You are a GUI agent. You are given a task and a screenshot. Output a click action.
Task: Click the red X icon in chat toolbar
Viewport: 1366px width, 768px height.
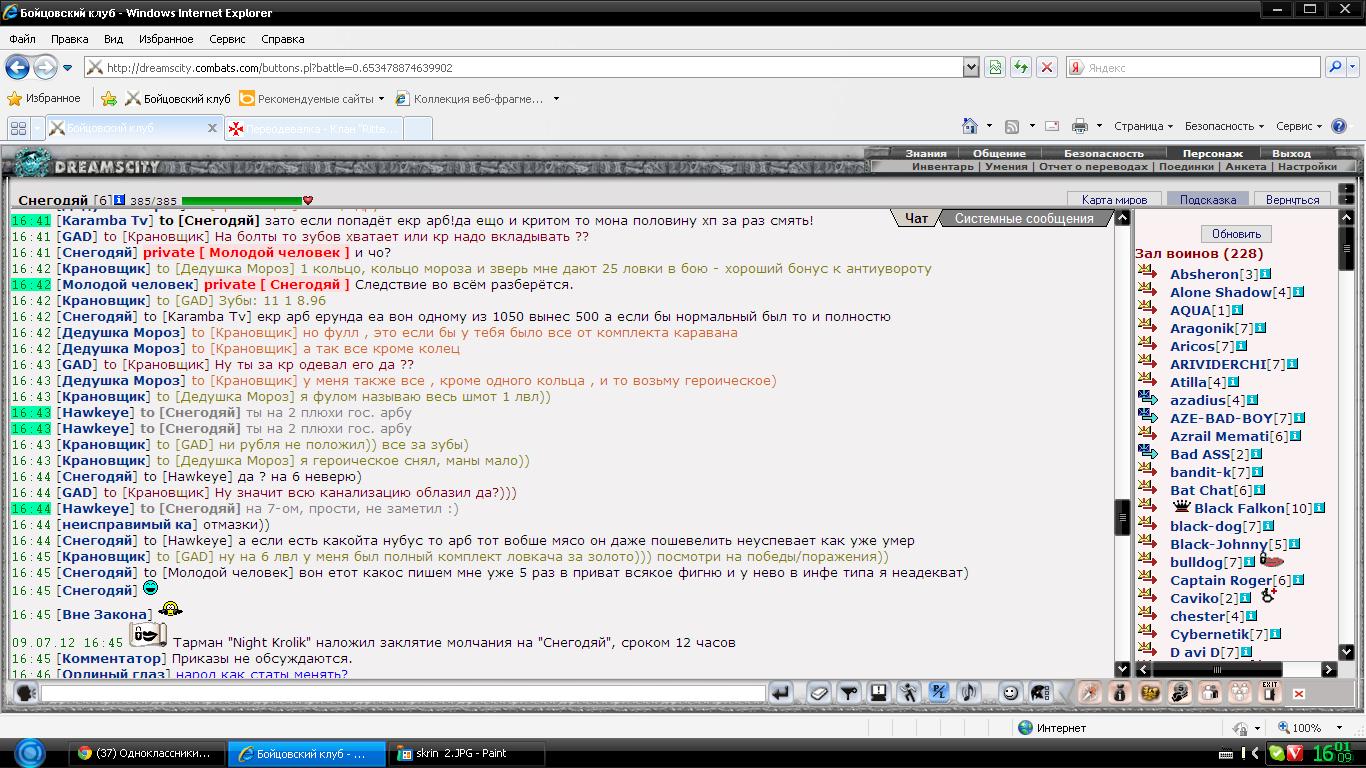pyautogui.click(x=1299, y=693)
